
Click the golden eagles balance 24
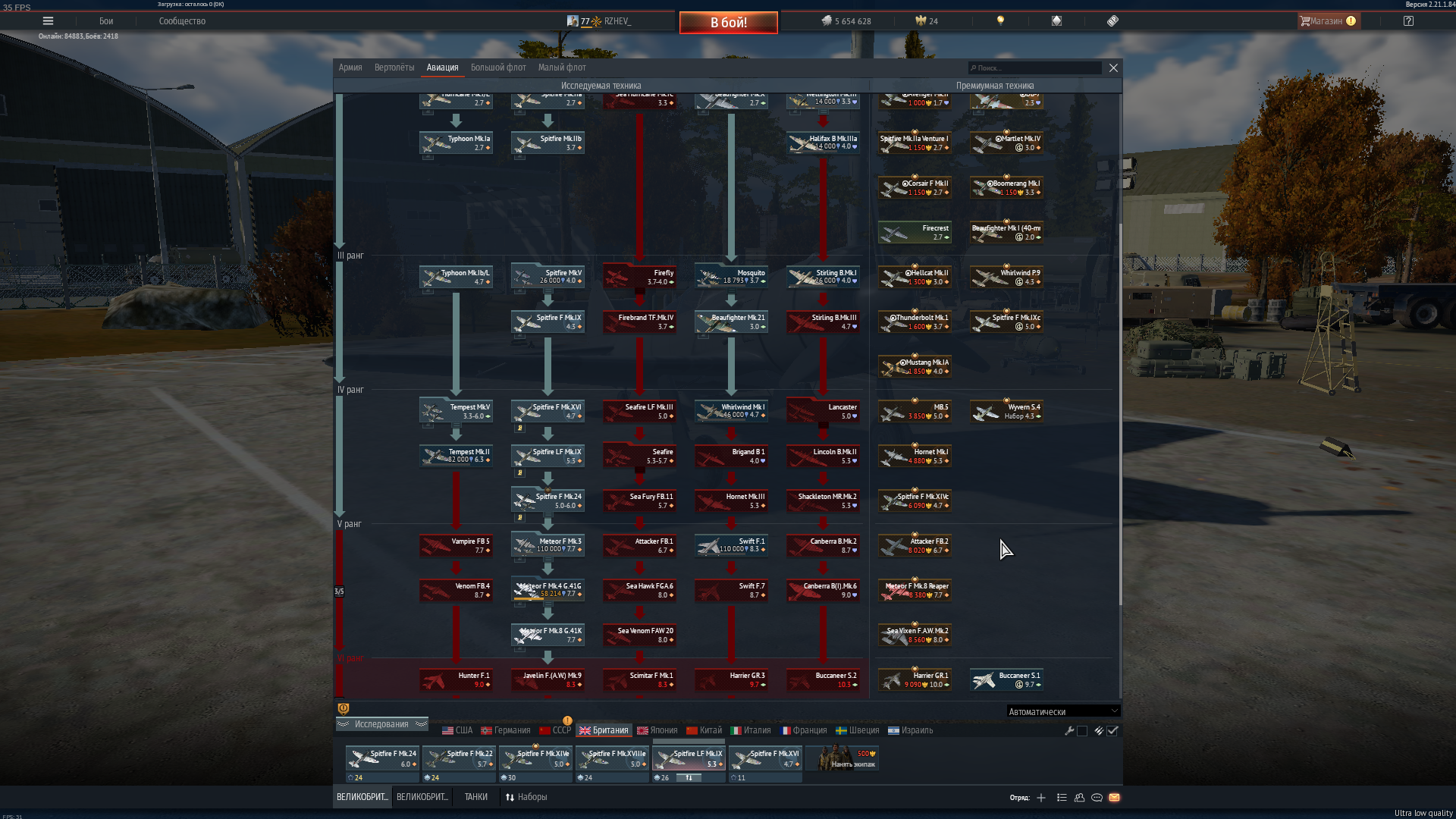(927, 21)
